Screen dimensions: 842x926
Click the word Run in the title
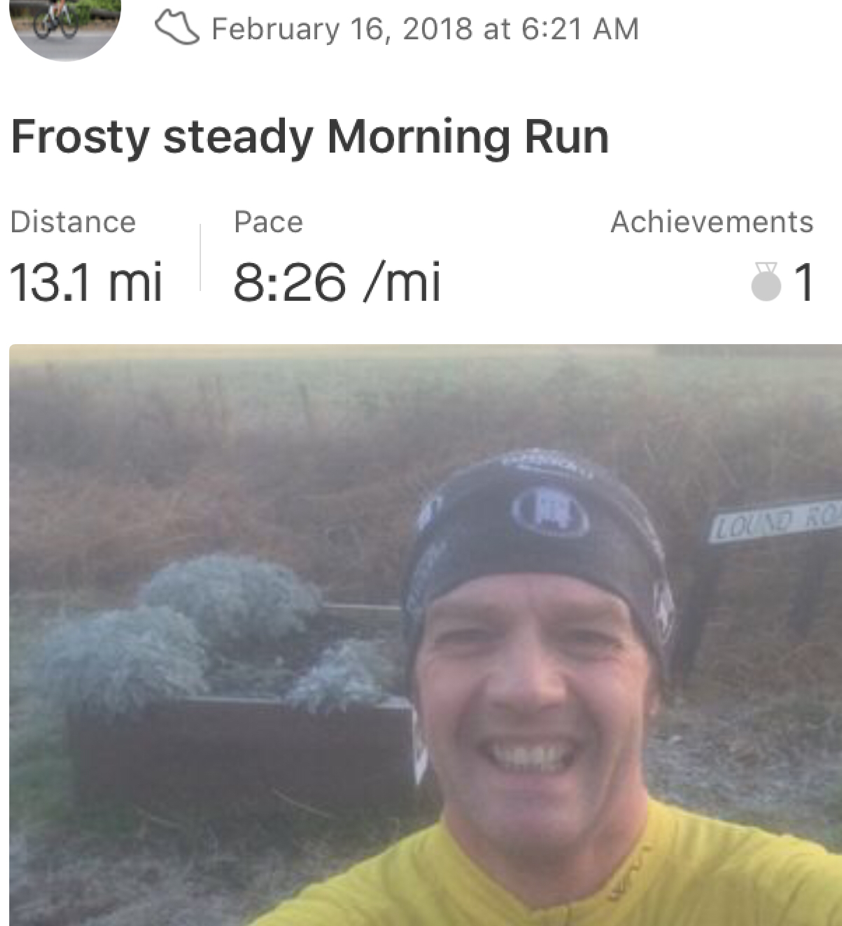tap(566, 137)
